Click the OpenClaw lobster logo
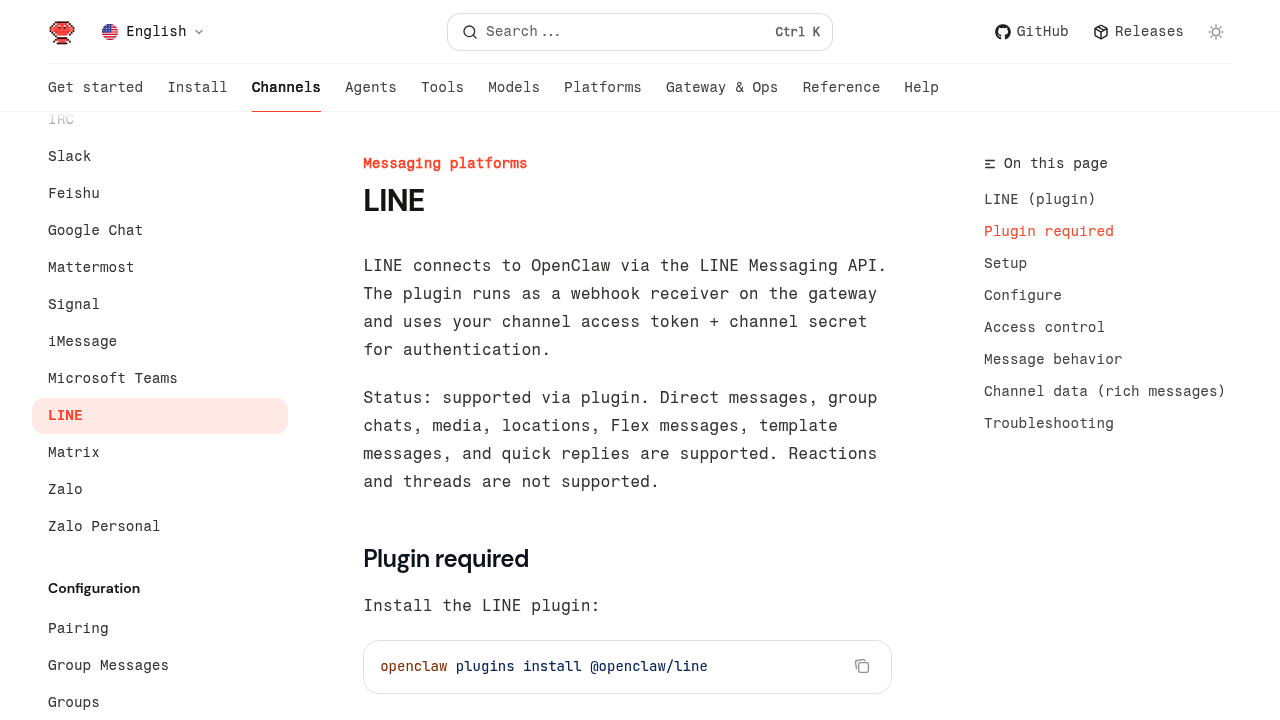The image size is (1280, 720). (x=62, y=32)
